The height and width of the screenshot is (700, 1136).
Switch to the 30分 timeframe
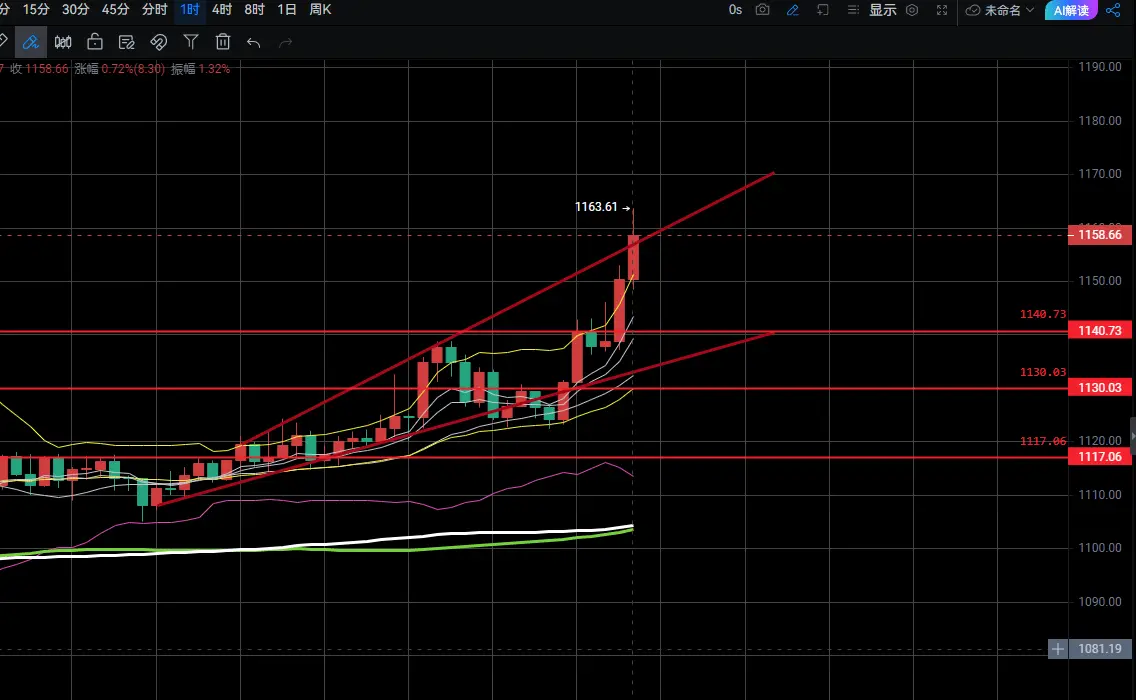(x=75, y=9)
